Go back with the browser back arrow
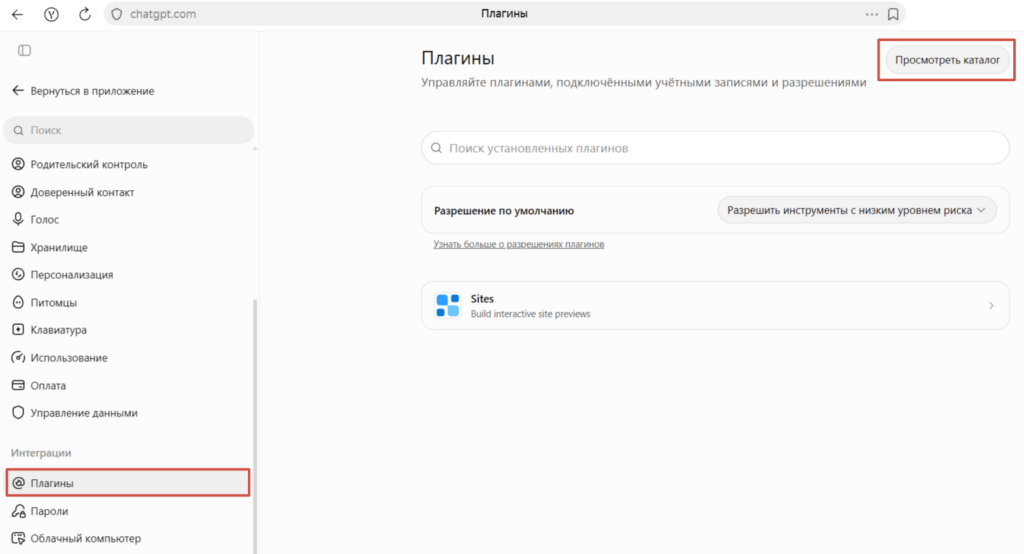Viewport: 1024px width, 554px height. coord(18,14)
